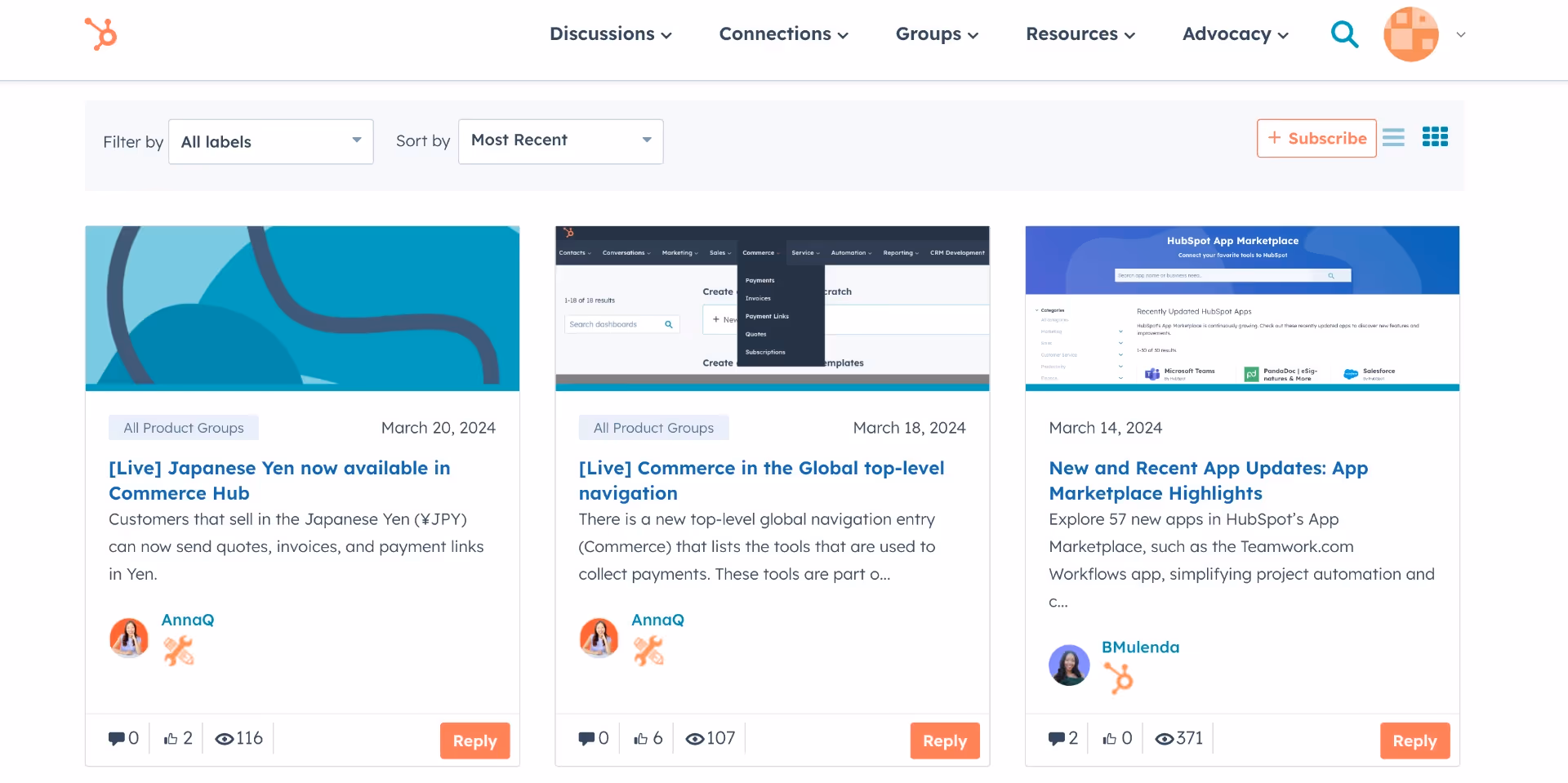Expand the profile menu chevron
This screenshot has height=783, width=1568.
[1461, 34]
